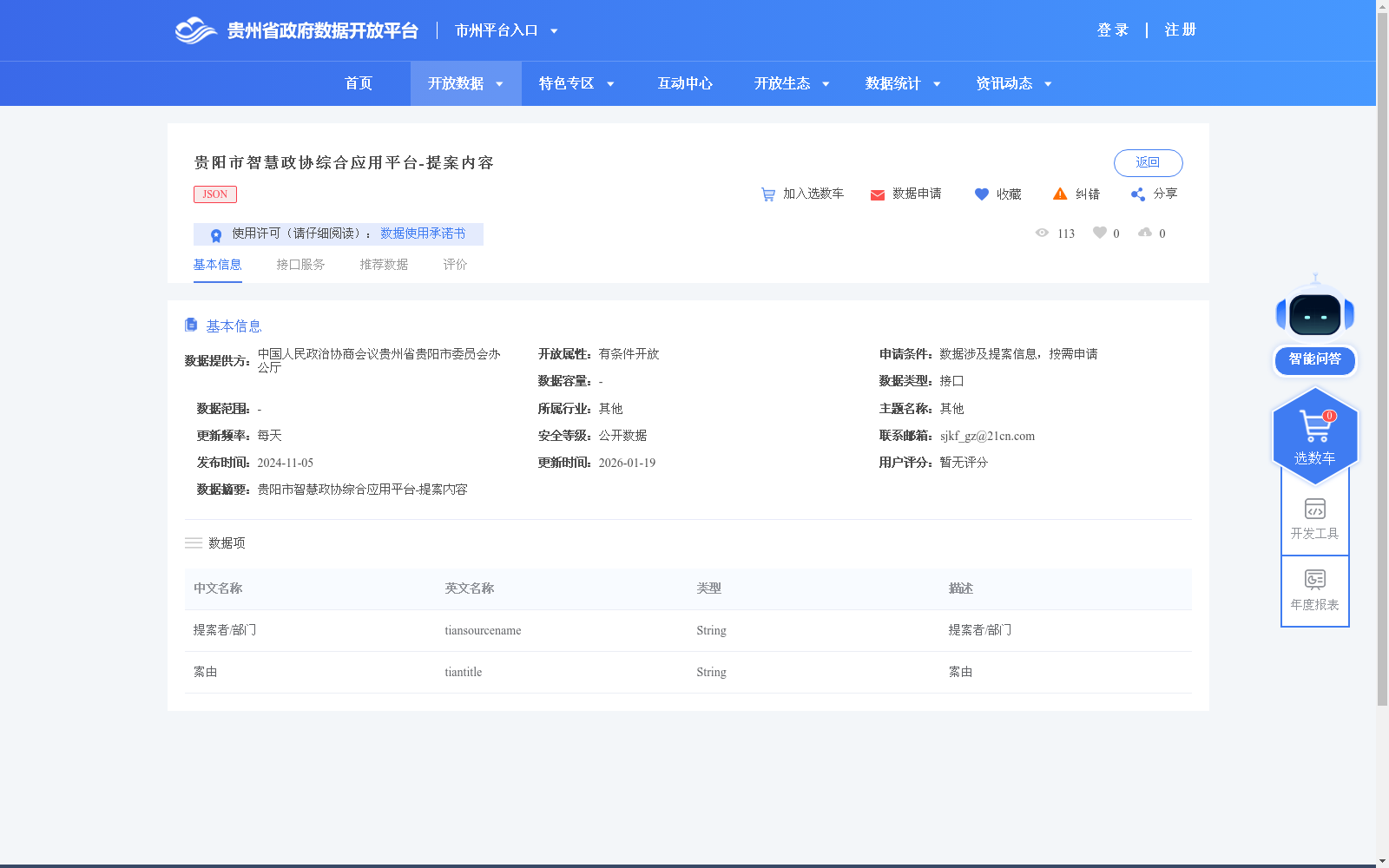Image resolution: width=1389 pixels, height=868 pixels.
Task: Click the page vertical scrollbar thumb
Action: coord(1382,358)
